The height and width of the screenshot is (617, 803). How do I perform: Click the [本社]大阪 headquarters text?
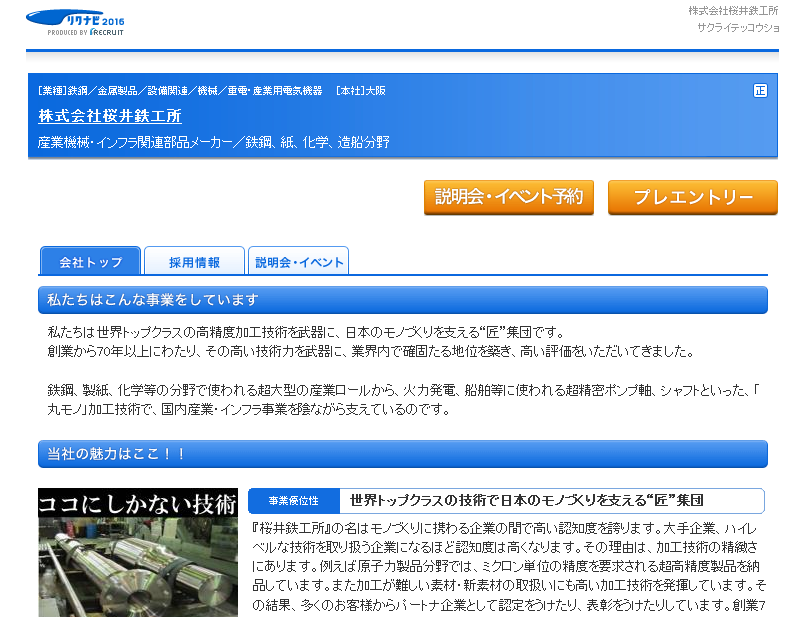[x=361, y=91]
